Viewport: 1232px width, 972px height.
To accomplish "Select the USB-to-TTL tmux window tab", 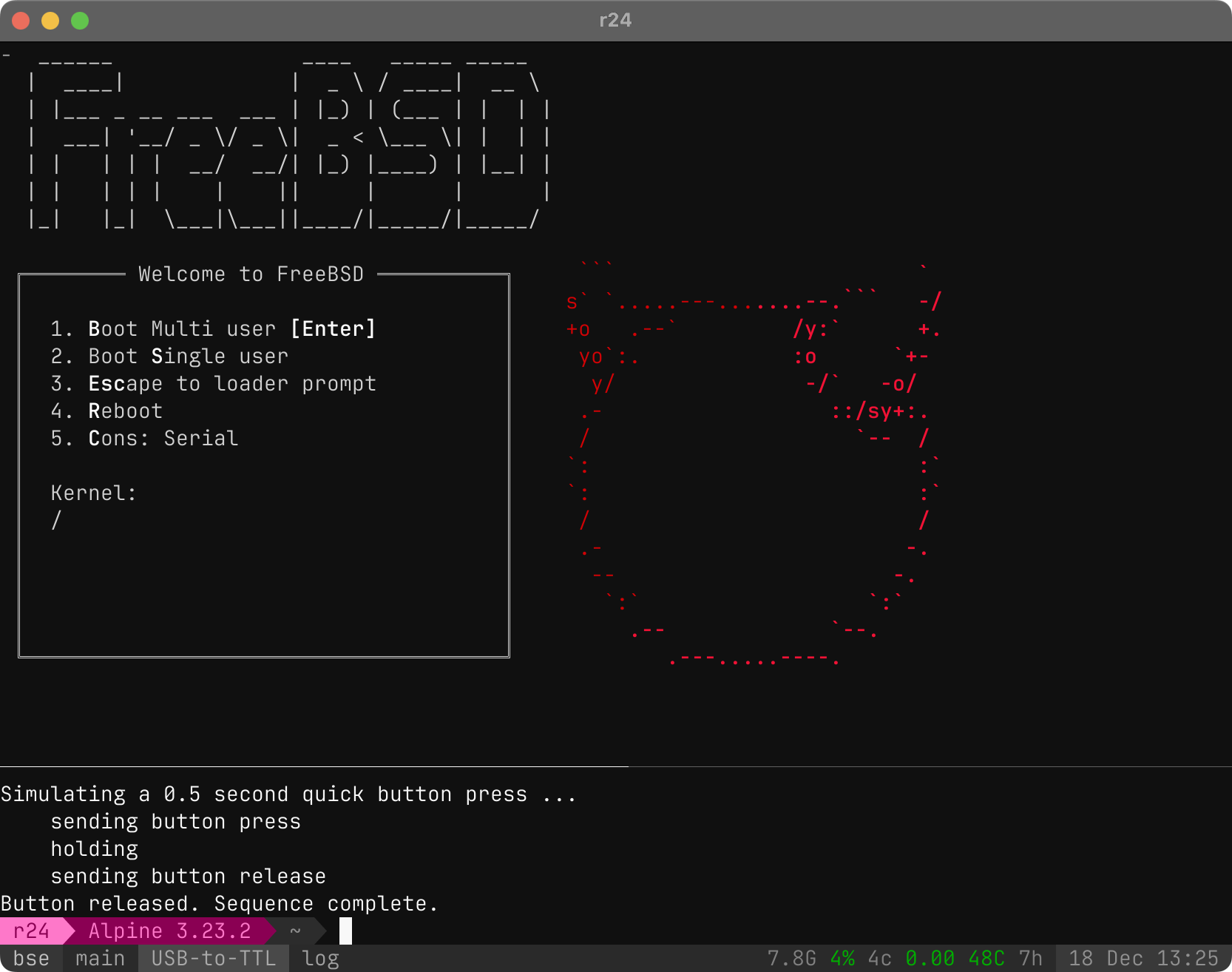I will (213, 959).
